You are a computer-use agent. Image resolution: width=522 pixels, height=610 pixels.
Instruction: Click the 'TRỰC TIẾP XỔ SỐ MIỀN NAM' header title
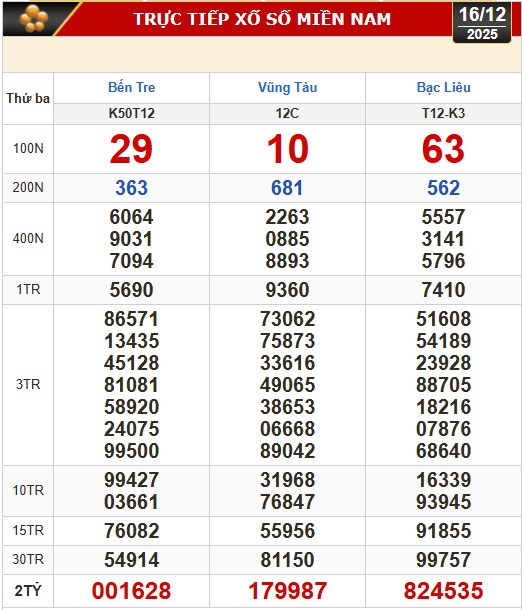262,19
